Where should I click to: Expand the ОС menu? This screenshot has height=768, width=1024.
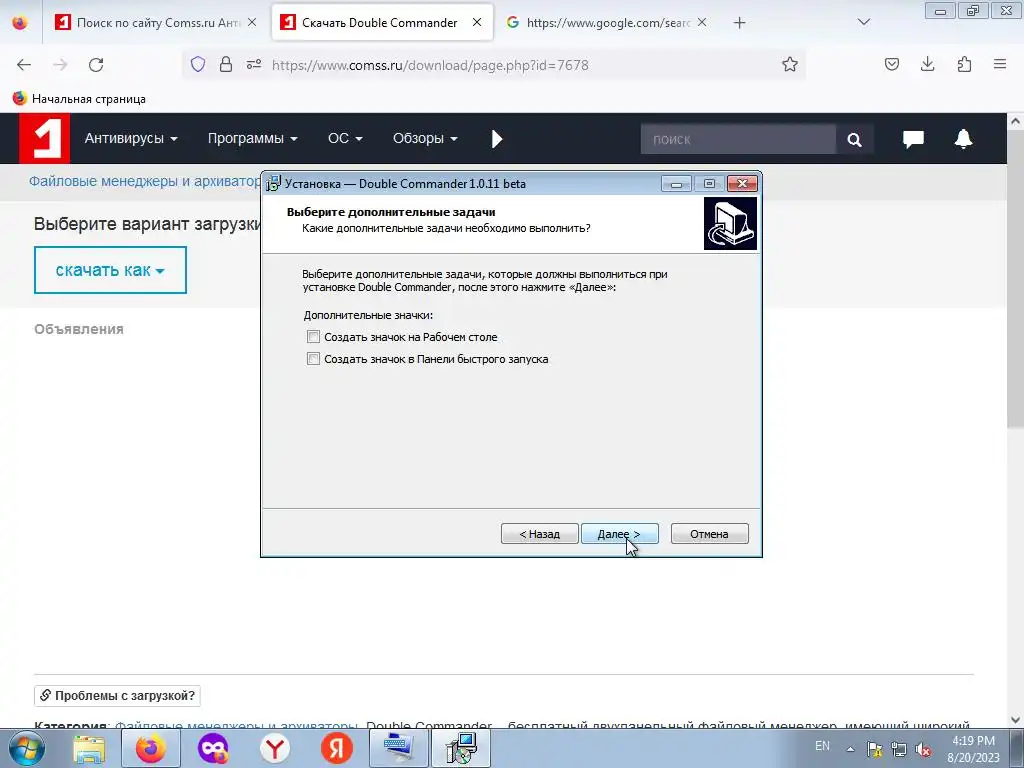pyautogui.click(x=345, y=138)
